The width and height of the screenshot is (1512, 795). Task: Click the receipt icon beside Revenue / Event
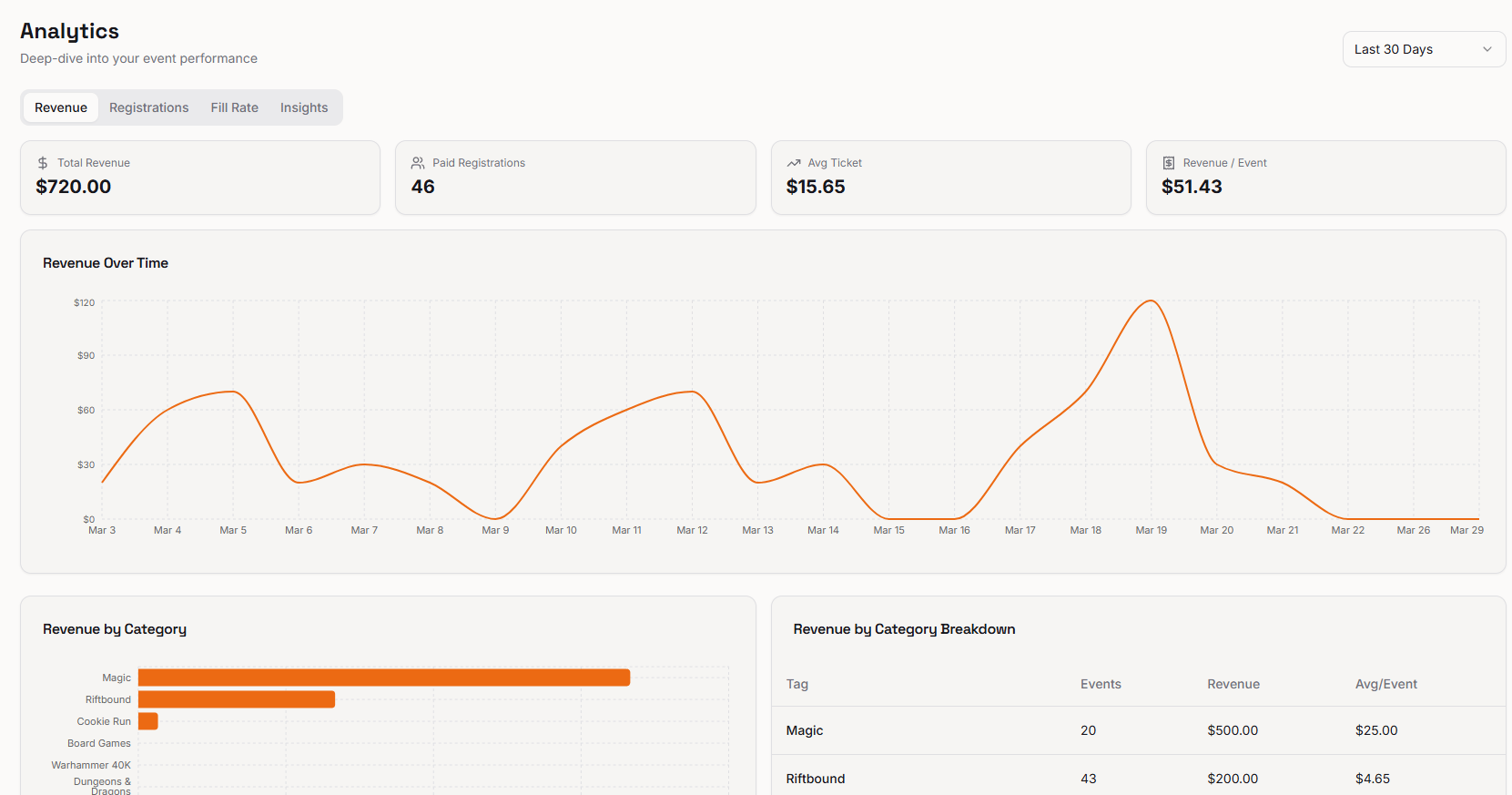click(1169, 163)
